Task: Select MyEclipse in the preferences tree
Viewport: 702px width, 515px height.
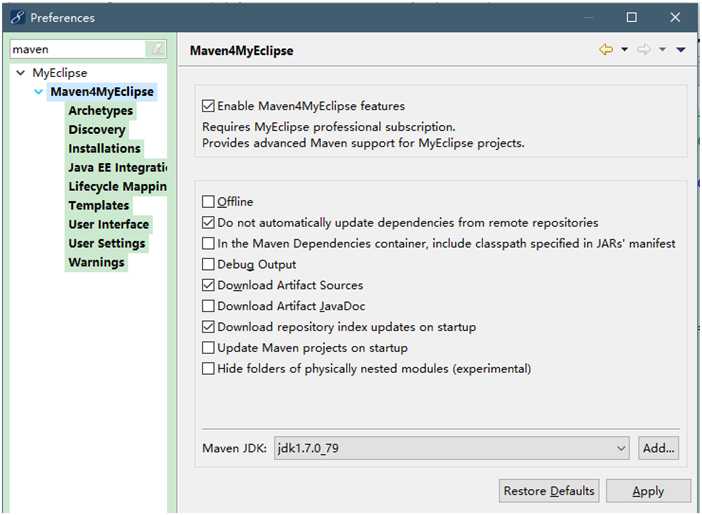Action: point(60,73)
